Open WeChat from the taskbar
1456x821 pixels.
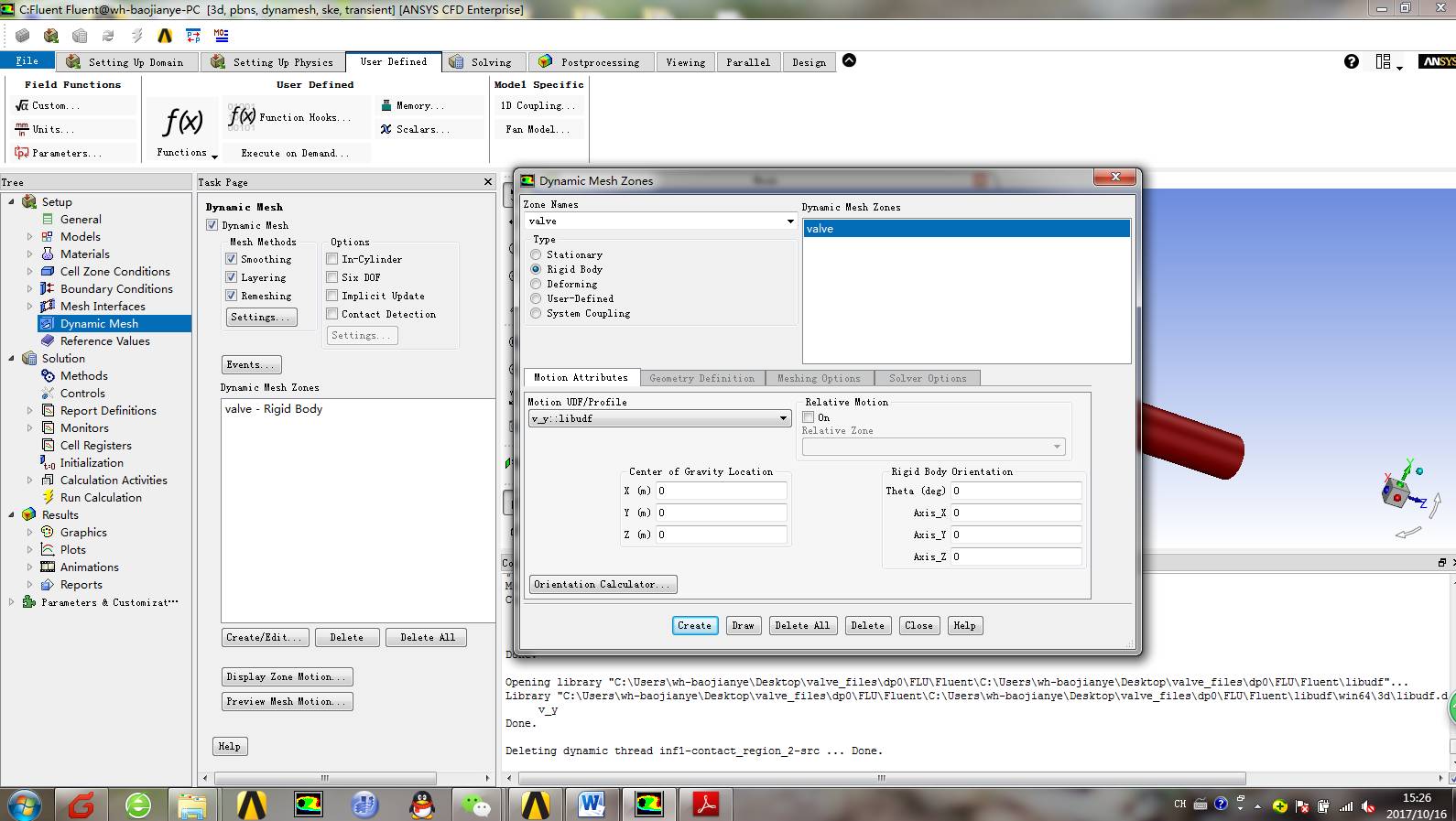[477, 805]
